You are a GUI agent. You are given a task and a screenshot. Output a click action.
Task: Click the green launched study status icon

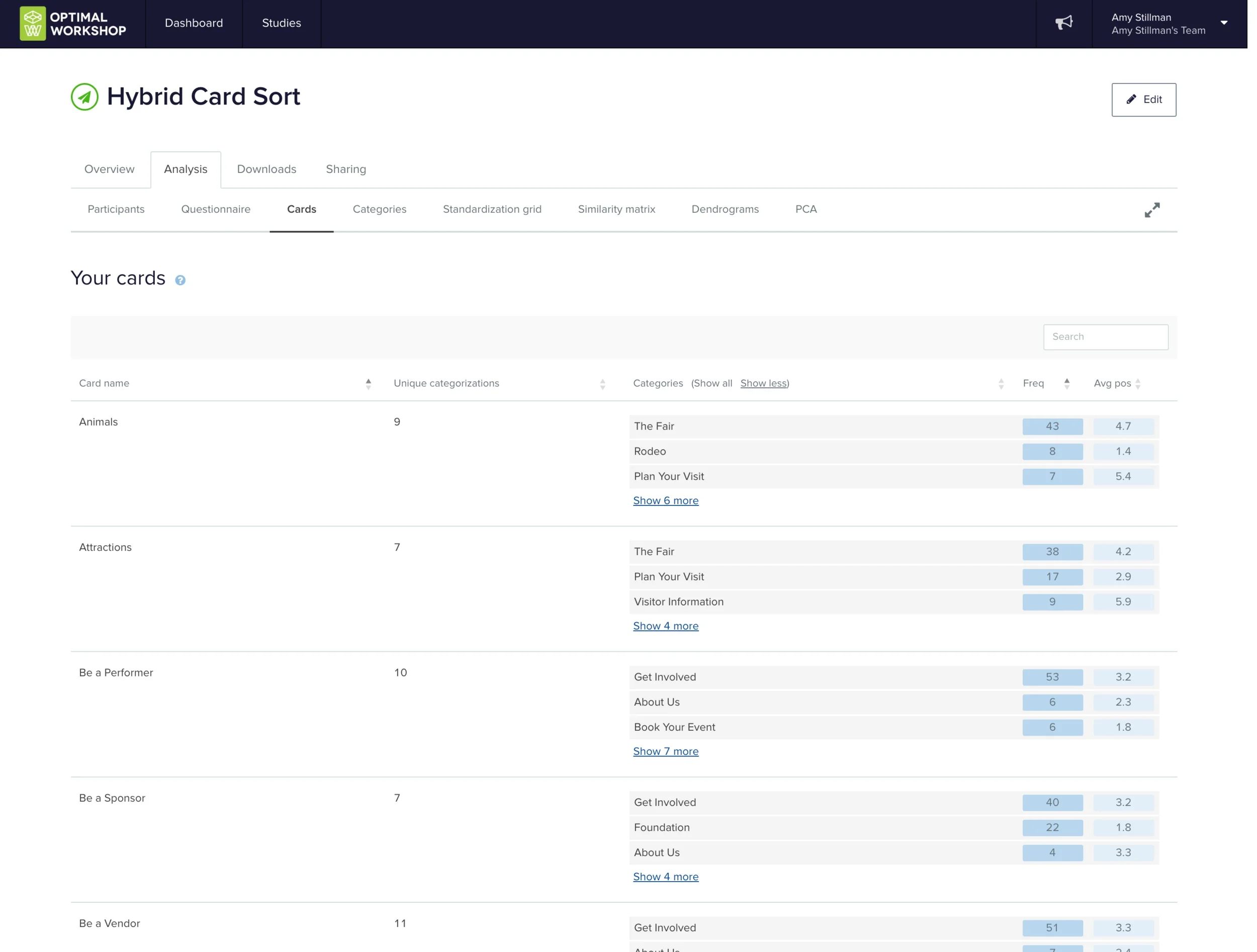(x=84, y=97)
